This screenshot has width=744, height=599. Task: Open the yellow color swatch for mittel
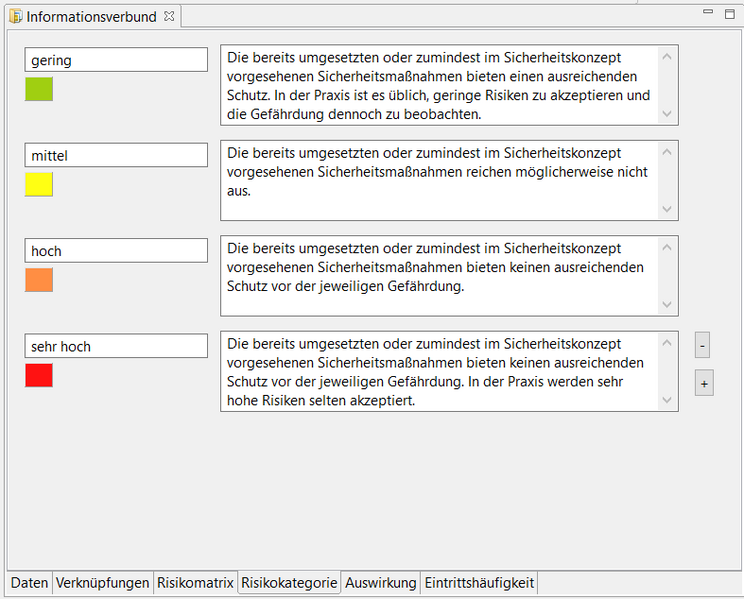[x=39, y=185]
